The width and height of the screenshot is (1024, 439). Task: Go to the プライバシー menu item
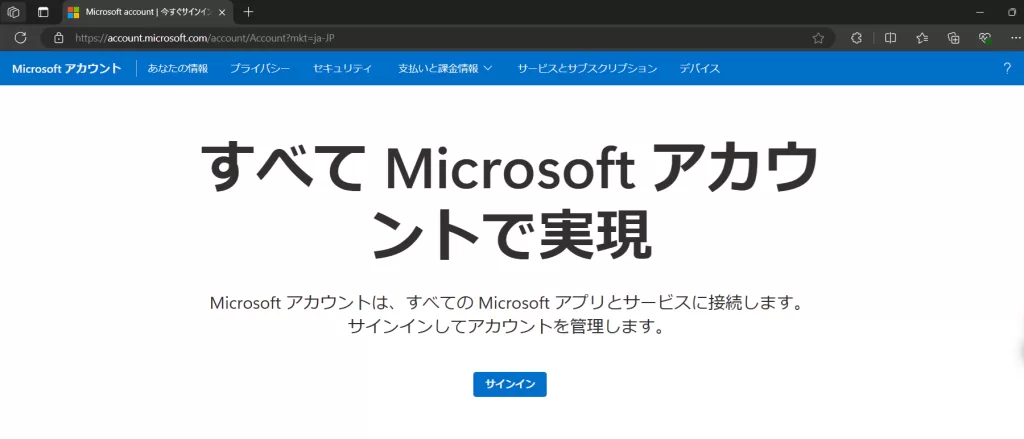(260, 68)
